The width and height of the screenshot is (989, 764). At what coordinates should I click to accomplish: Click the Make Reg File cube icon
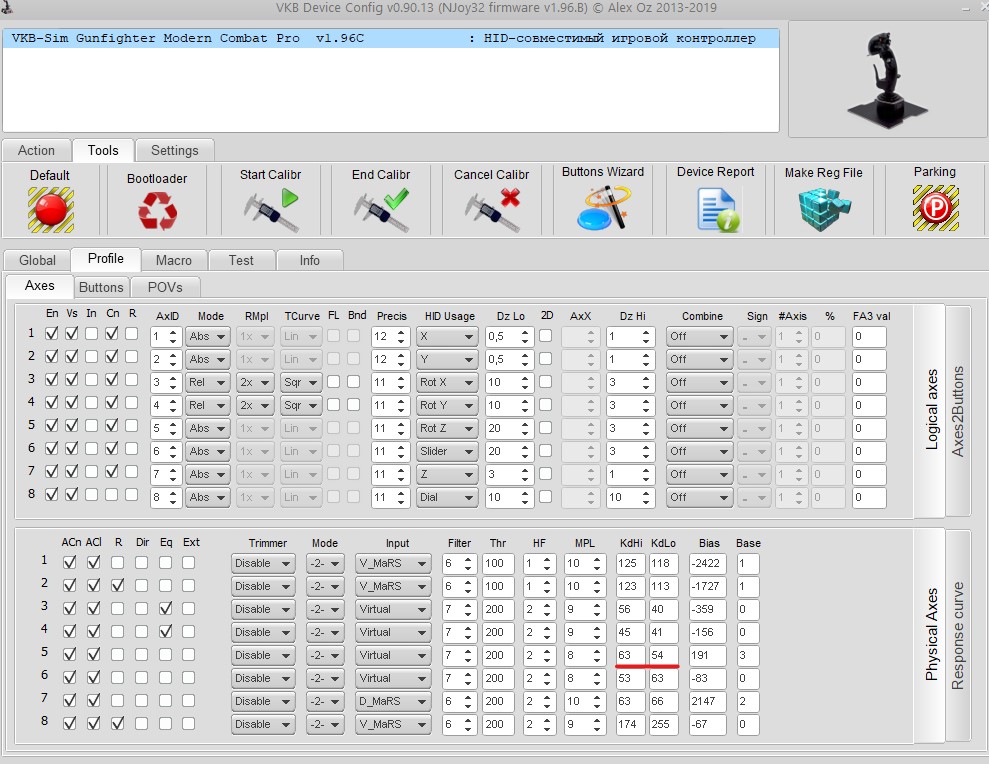click(824, 210)
